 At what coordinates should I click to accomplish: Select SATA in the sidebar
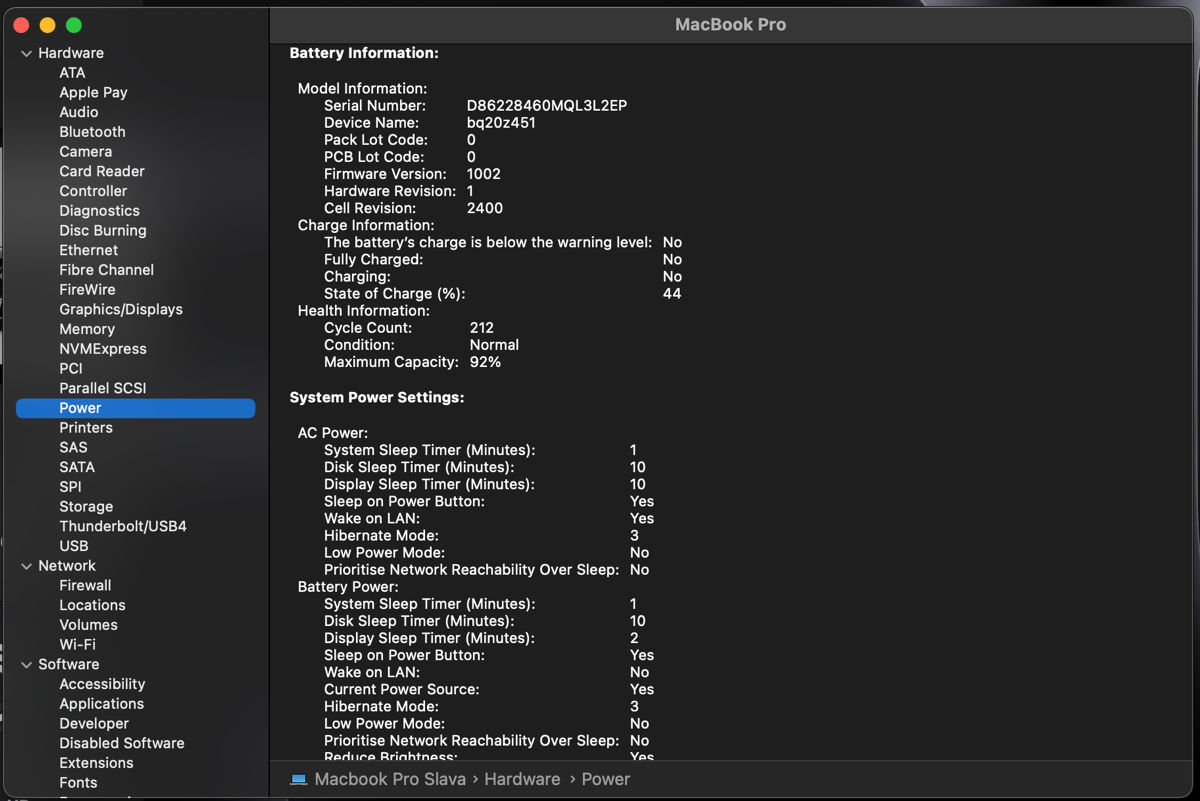pos(77,467)
